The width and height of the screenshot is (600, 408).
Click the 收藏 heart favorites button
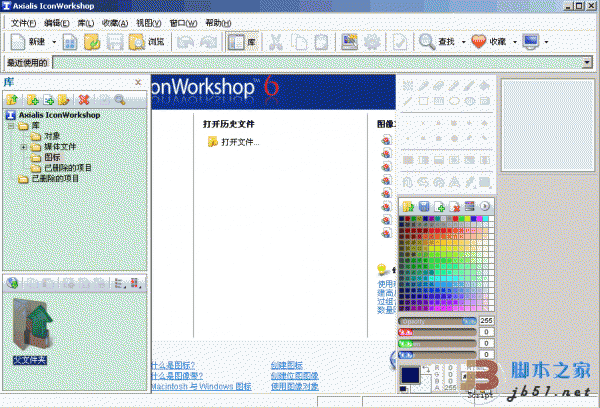pos(489,42)
